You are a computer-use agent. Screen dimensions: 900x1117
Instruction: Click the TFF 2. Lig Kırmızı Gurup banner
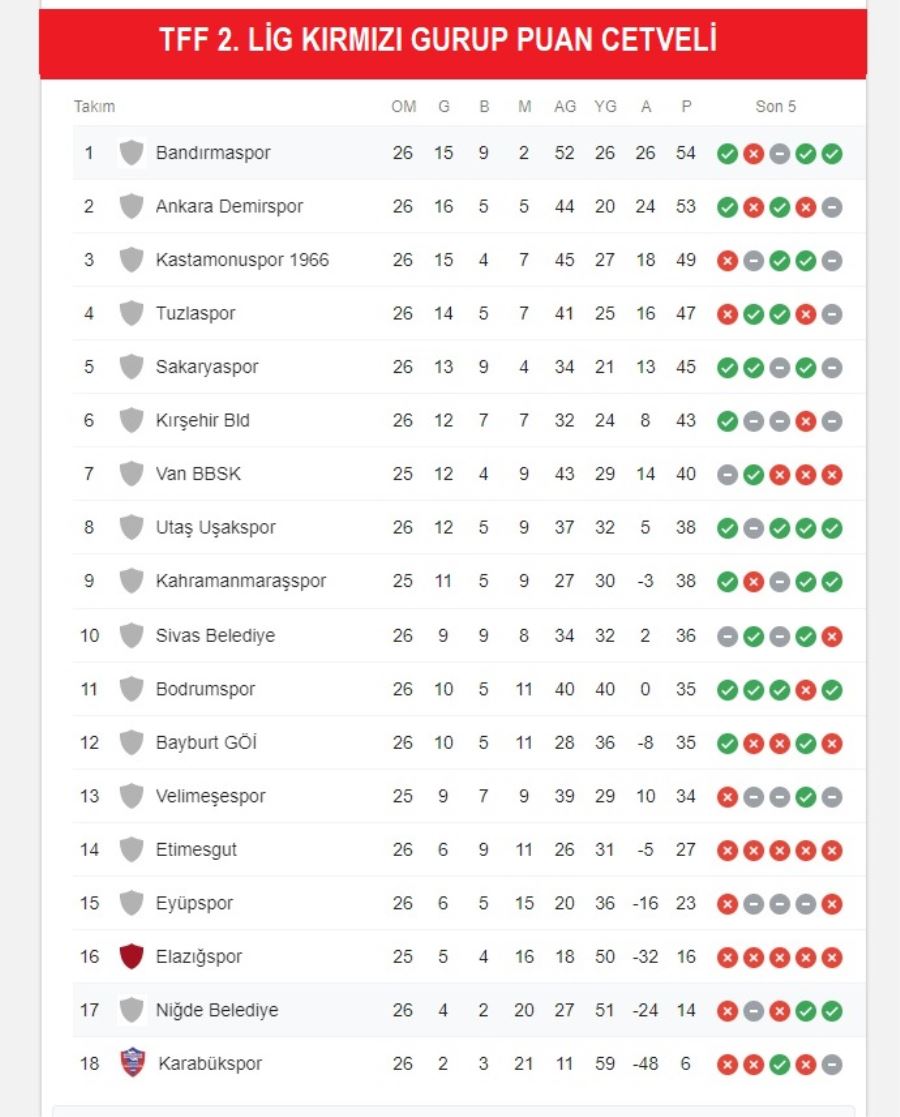[453, 41]
